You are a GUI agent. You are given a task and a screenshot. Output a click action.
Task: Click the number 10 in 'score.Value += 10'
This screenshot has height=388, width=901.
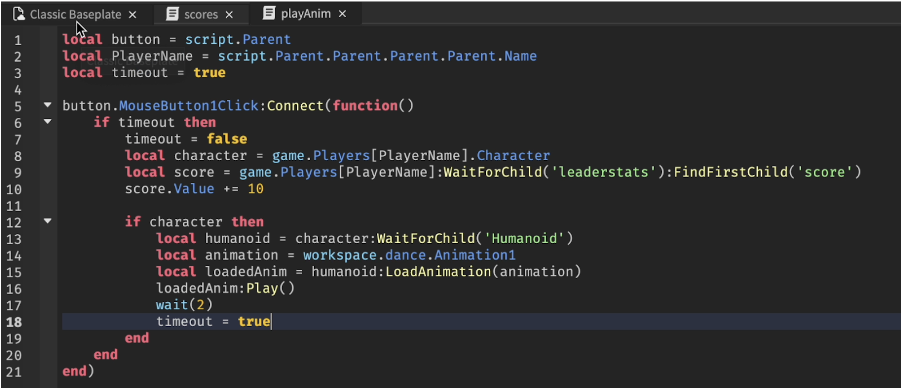tap(256, 189)
